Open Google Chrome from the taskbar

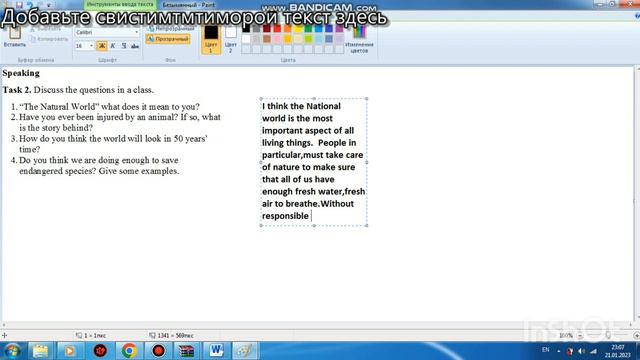[x=129, y=351]
